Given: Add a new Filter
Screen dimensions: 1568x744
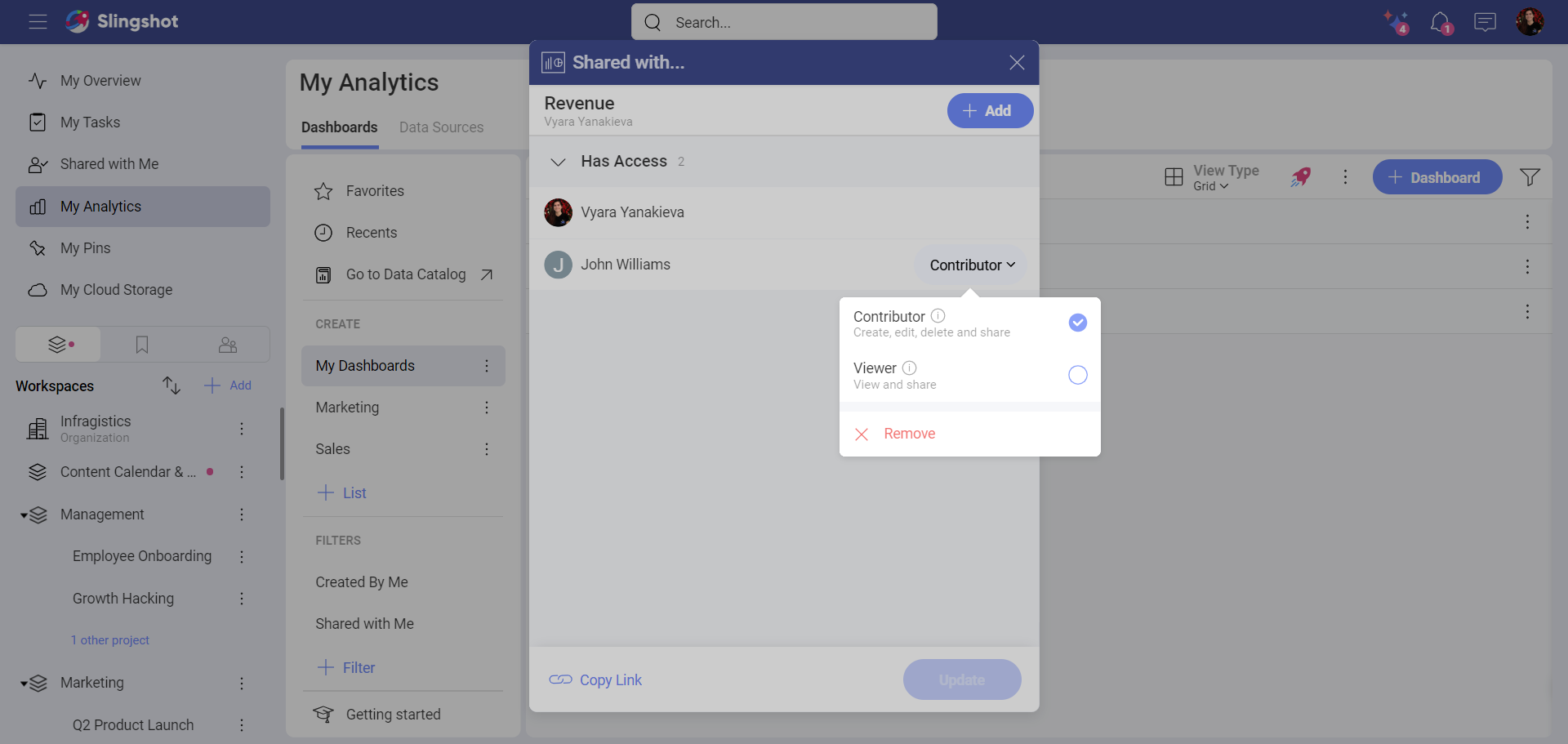Looking at the screenshot, I should (x=346, y=667).
